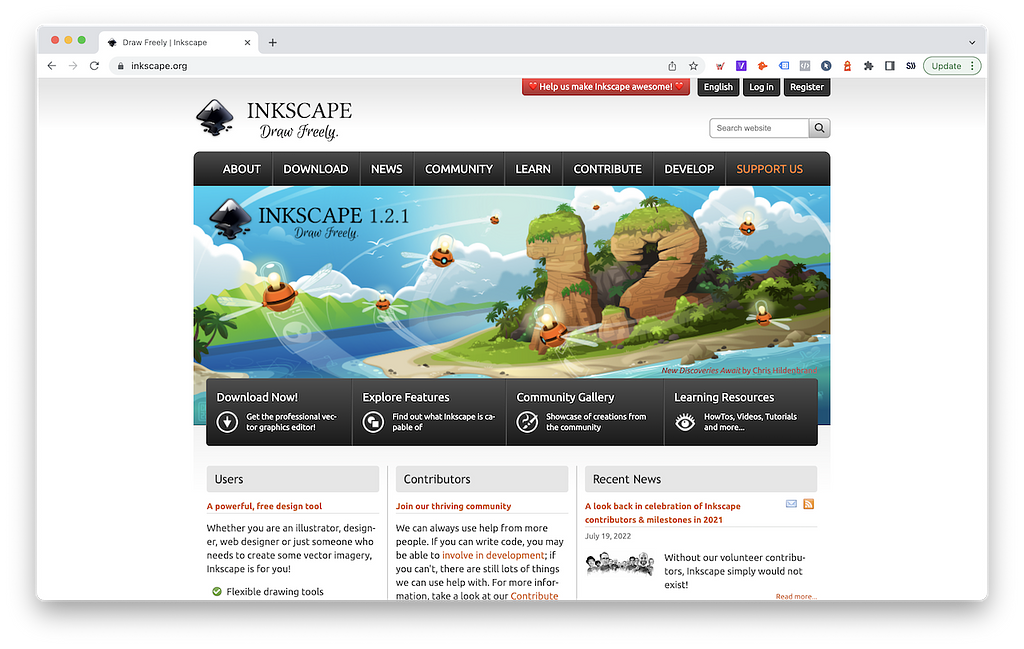Open the Extensions puzzle piece menu
Viewport: 1024px width, 649px height.
pyautogui.click(x=868, y=66)
